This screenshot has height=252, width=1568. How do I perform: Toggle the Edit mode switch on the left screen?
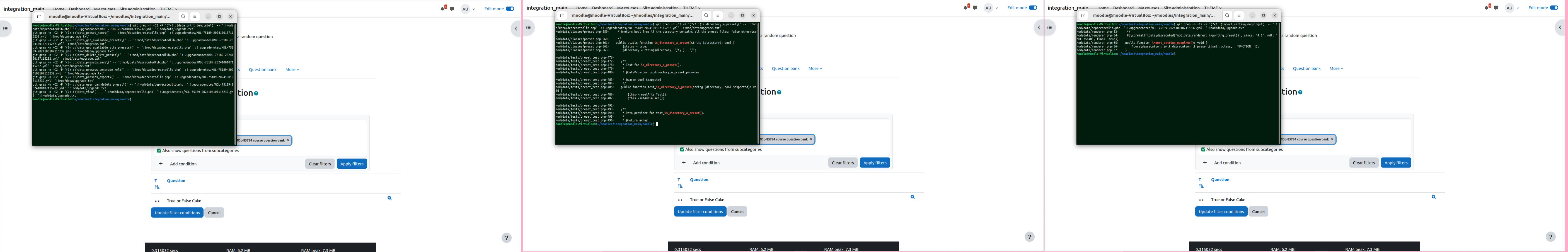510,9
